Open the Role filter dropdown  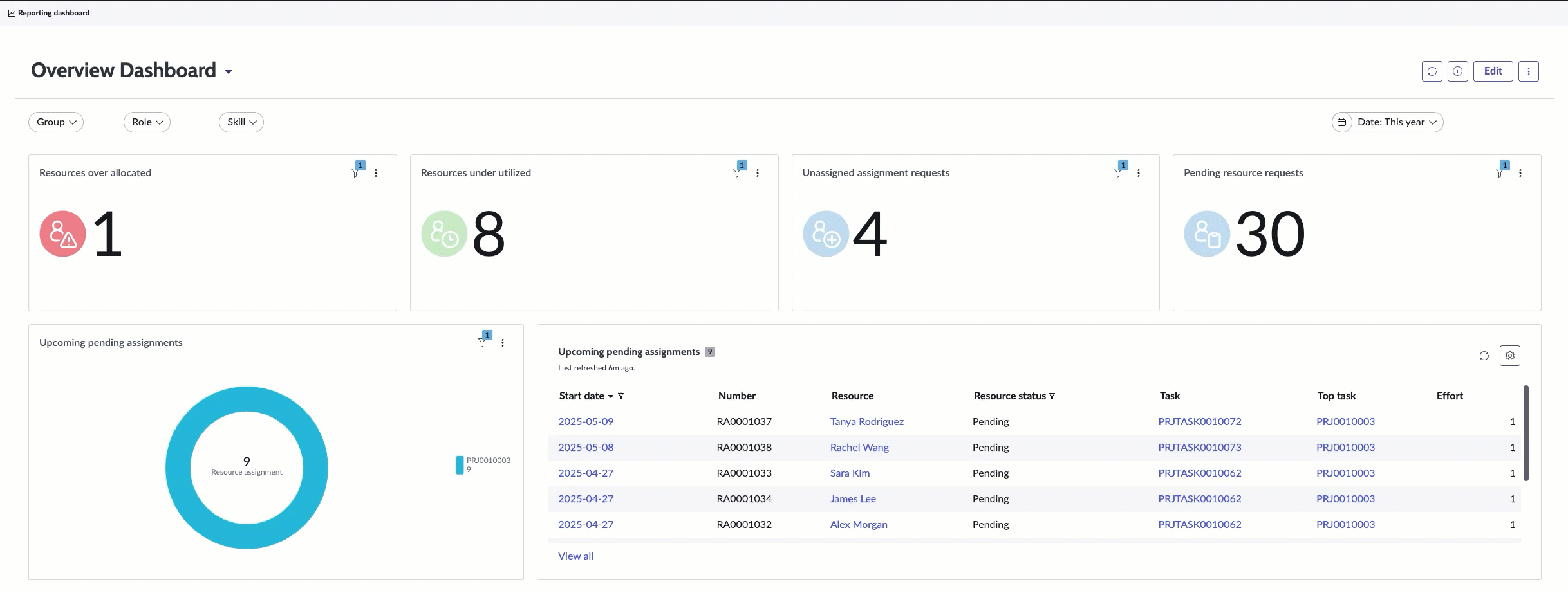coord(147,122)
